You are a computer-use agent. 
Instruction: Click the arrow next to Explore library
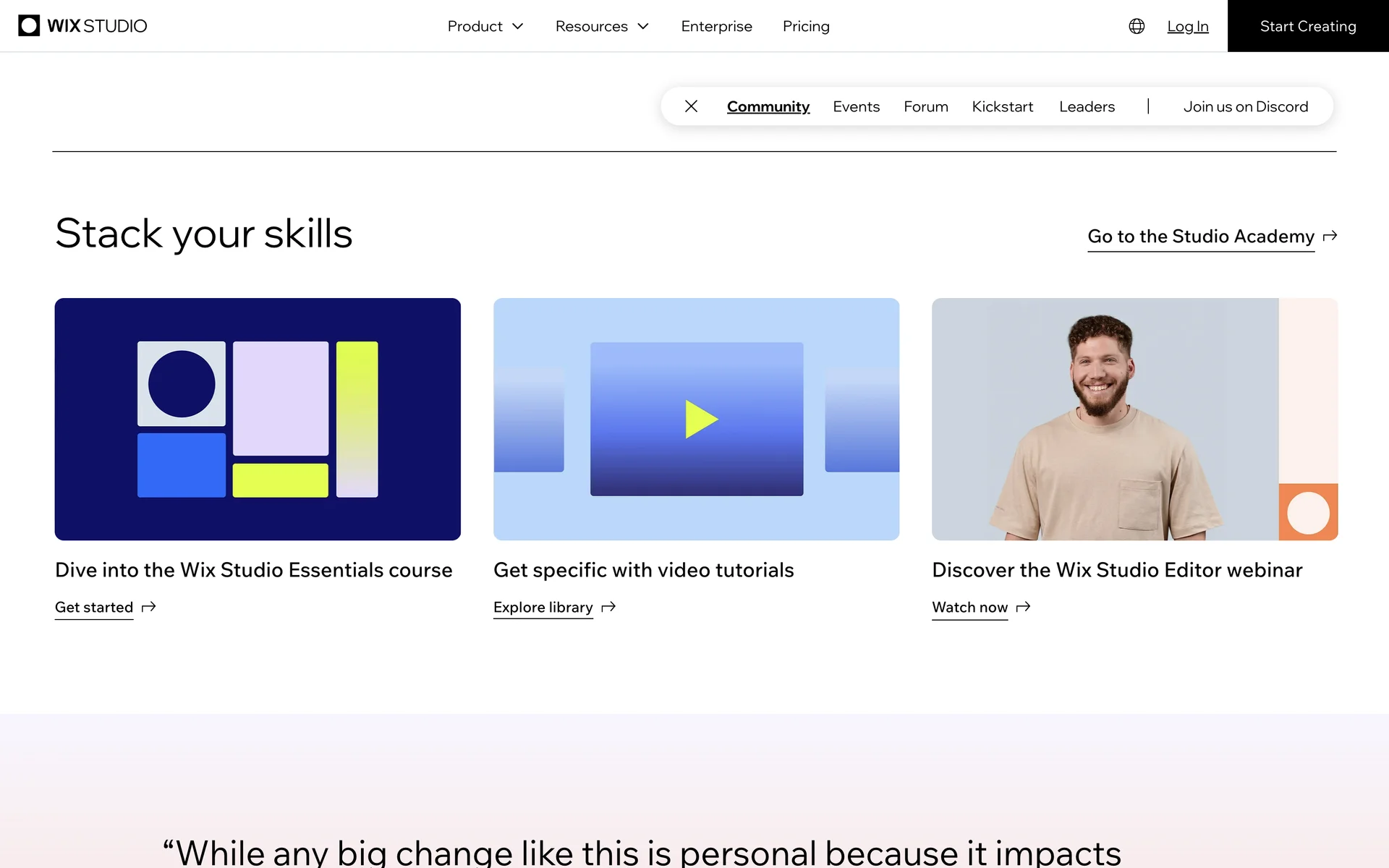pyautogui.click(x=608, y=607)
